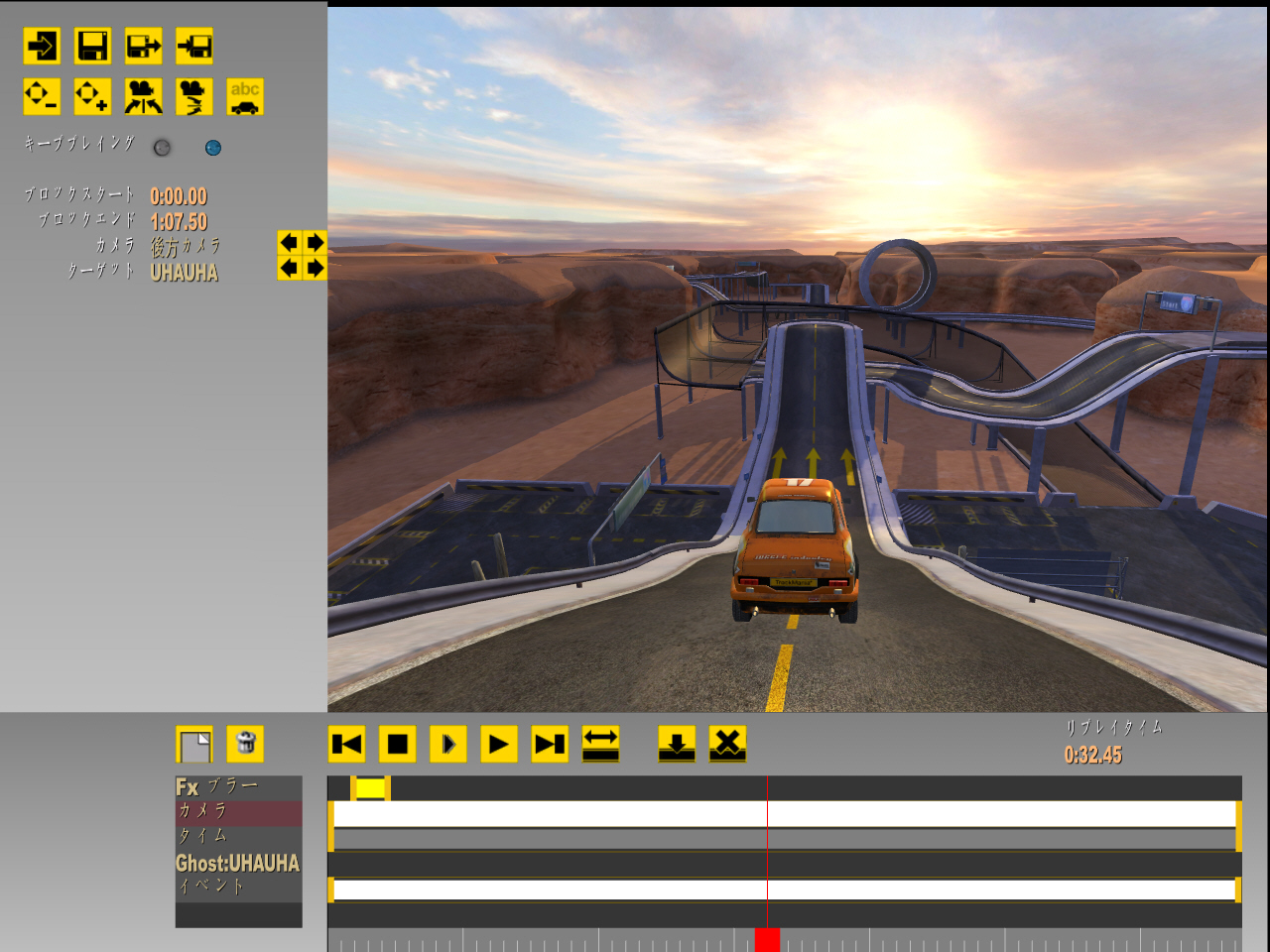This screenshot has width=1270, height=952.
Task: Click the grey half-arrow slow play button
Action: click(x=448, y=744)
